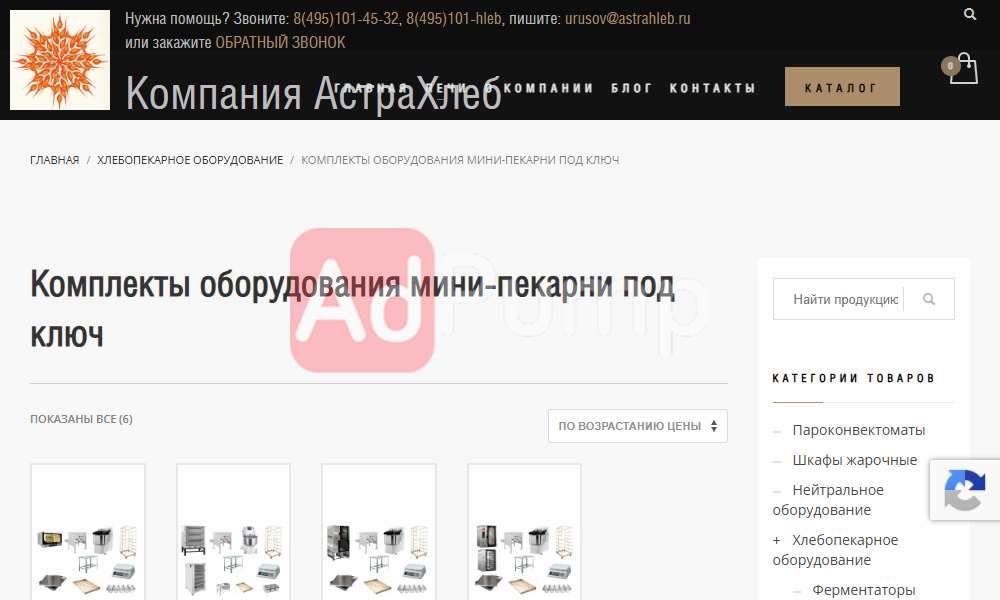
Task: Click the 'ПОКАЗАНЫ ВСЕ (6)' result count text
Action: tap(82, 419)
